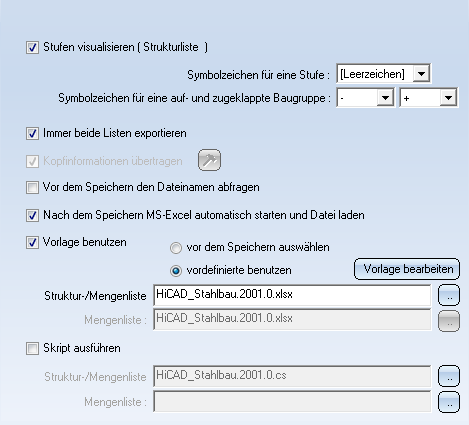Click the hammer settings icon beside Kopfinformationen

pos(209,160)
